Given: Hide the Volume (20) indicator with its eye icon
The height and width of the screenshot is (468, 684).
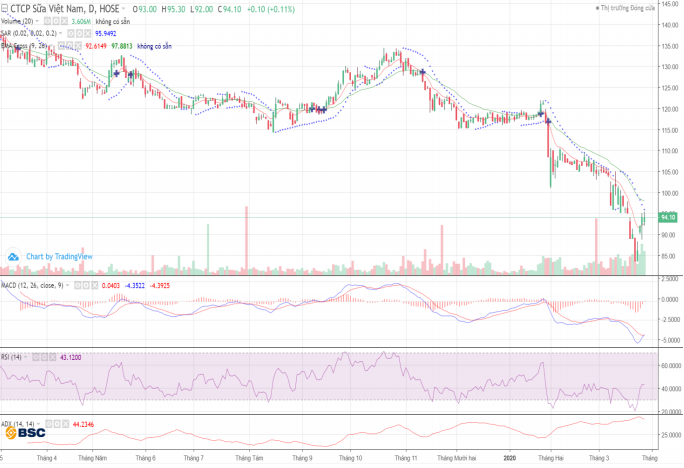Looking at the screenshot, I should pos(48,21).
